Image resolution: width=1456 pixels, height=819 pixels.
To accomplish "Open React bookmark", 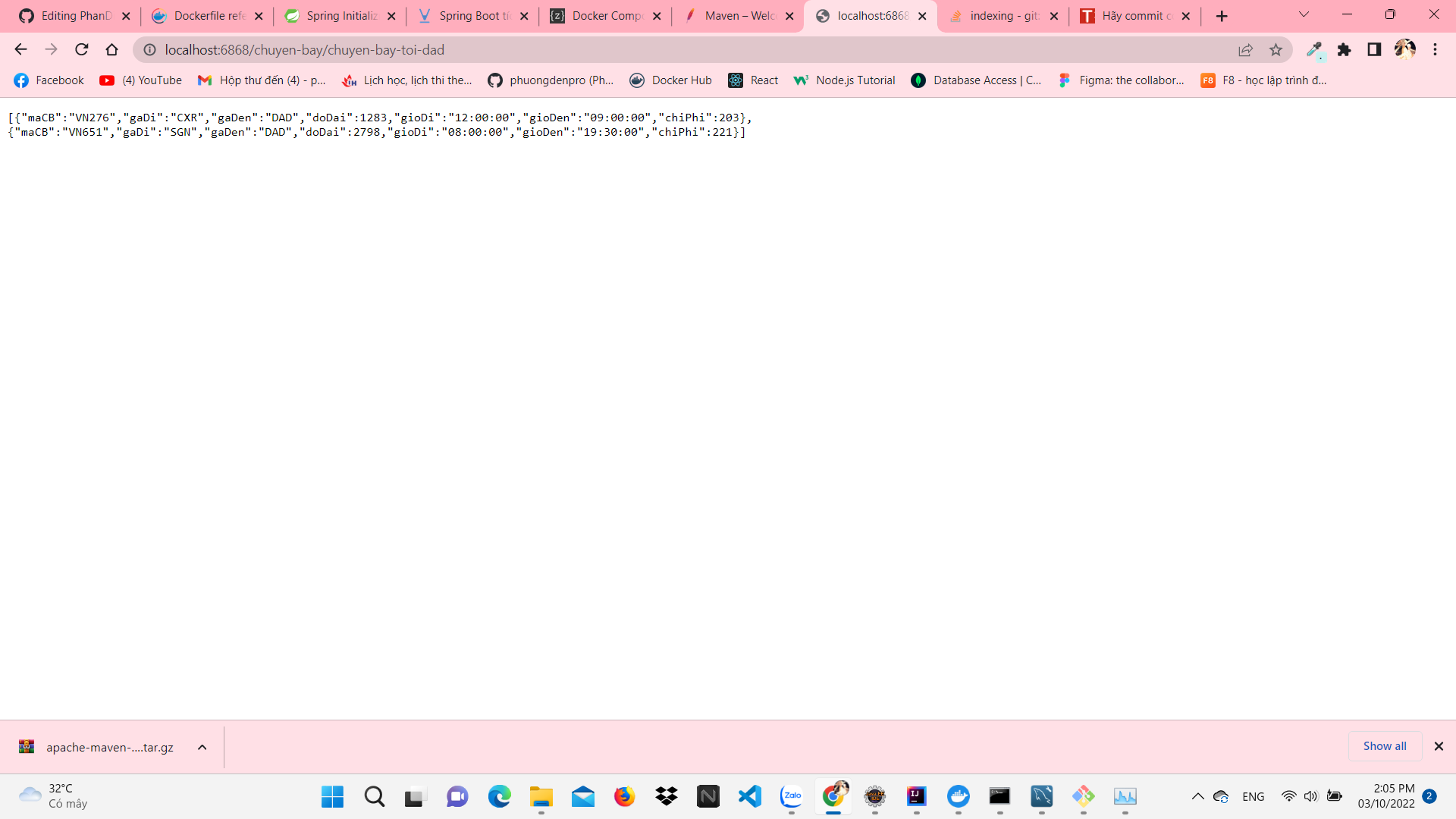I will [x=753, y=80].
